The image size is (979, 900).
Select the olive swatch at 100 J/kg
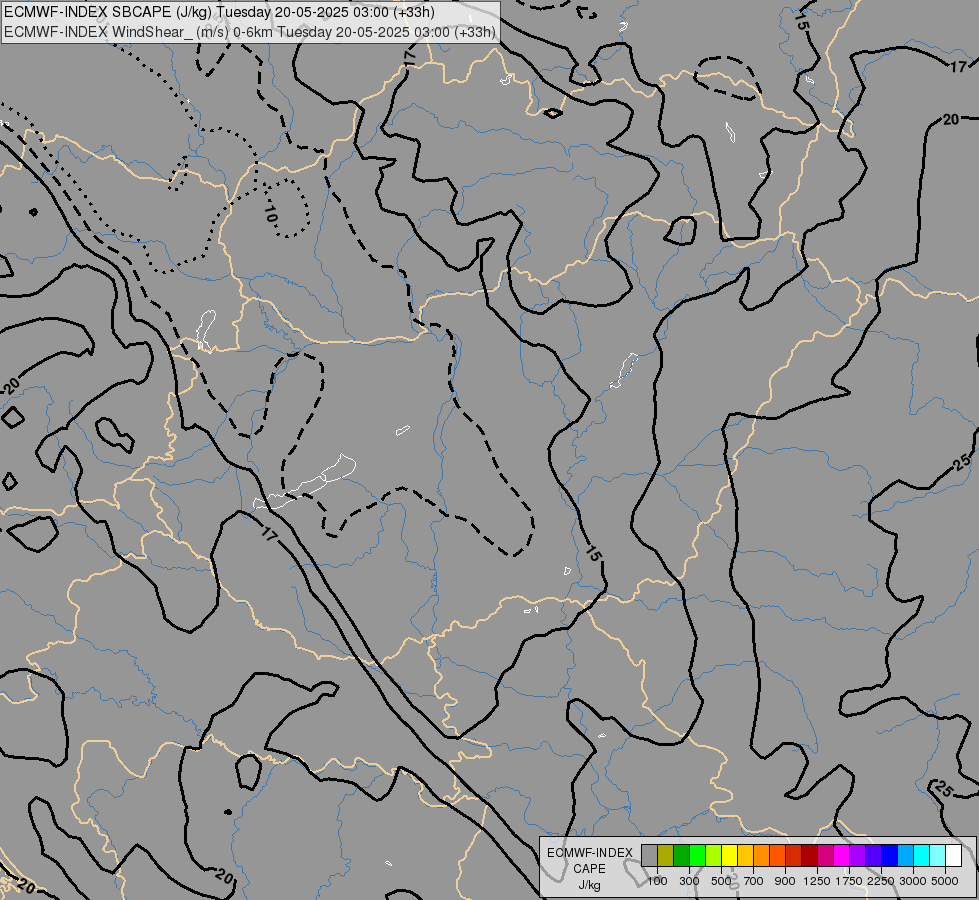[x=666, y=856]
